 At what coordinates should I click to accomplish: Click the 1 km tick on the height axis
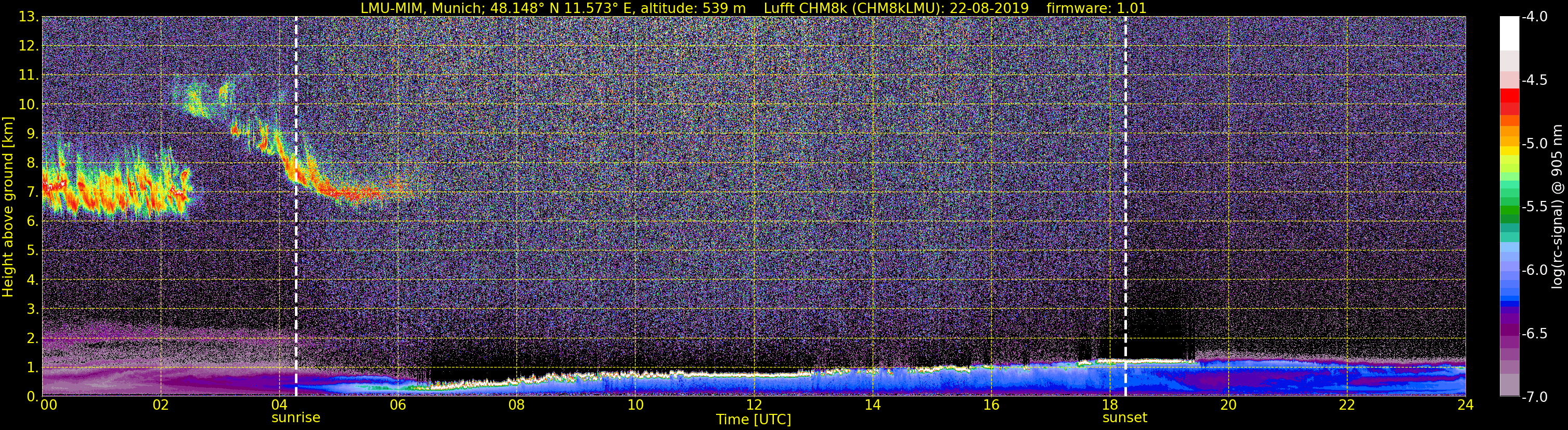pos(33,368)
